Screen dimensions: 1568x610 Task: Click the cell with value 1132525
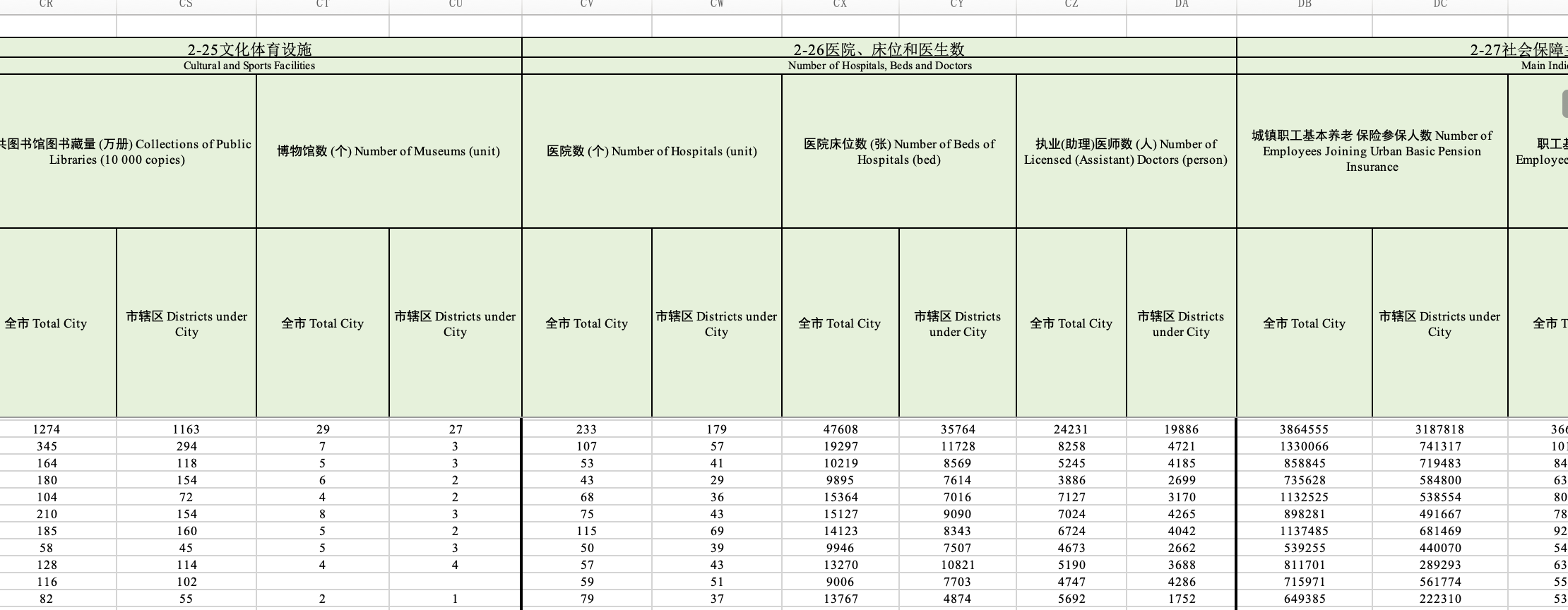point(1305,497)
